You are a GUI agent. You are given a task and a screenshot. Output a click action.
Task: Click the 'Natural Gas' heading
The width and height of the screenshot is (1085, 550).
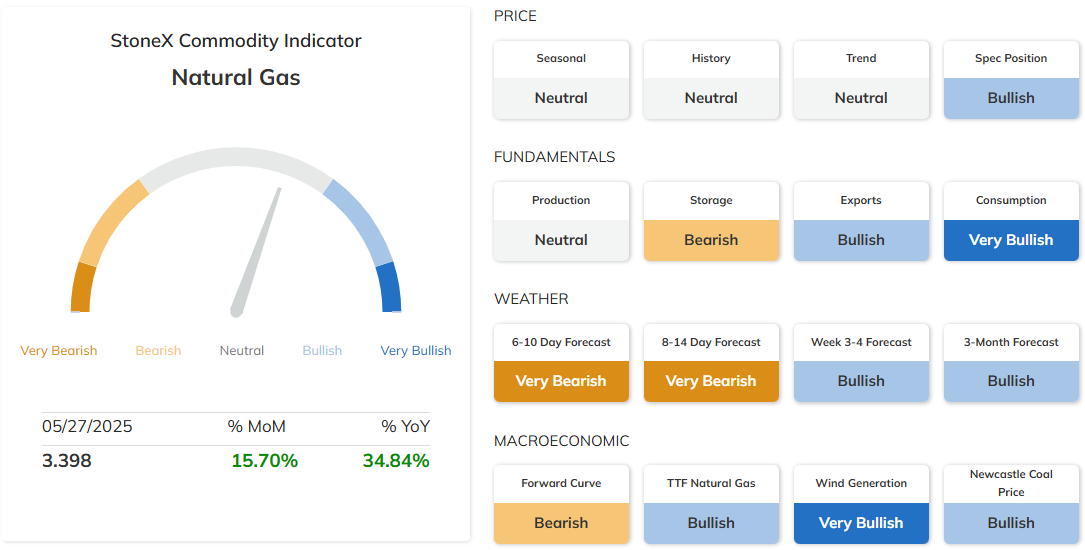click(x=236, y=77)
